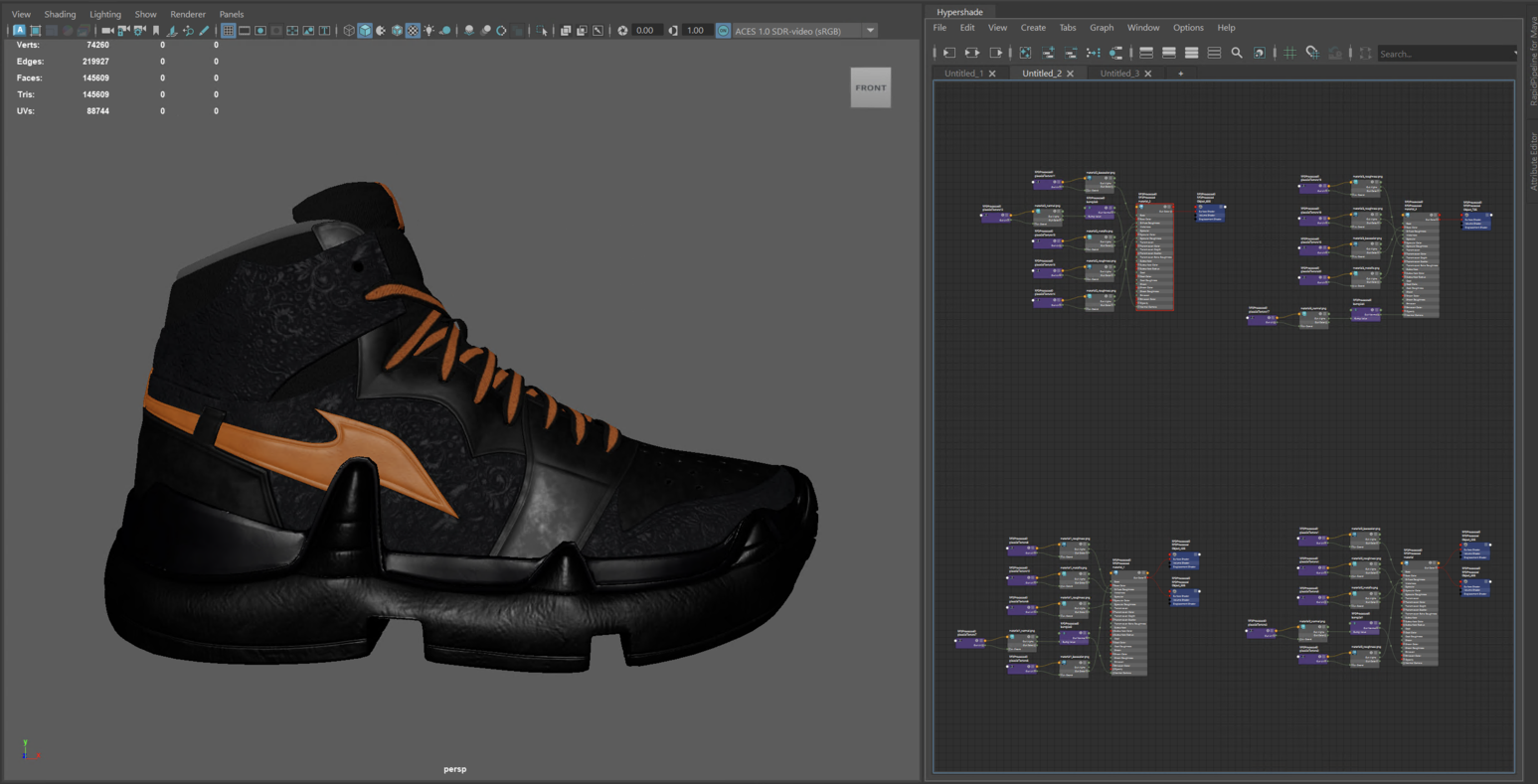Open the Graph menu in Hypershade
The width and height of the screenshot is (1538, 784).
point(1101,28)
